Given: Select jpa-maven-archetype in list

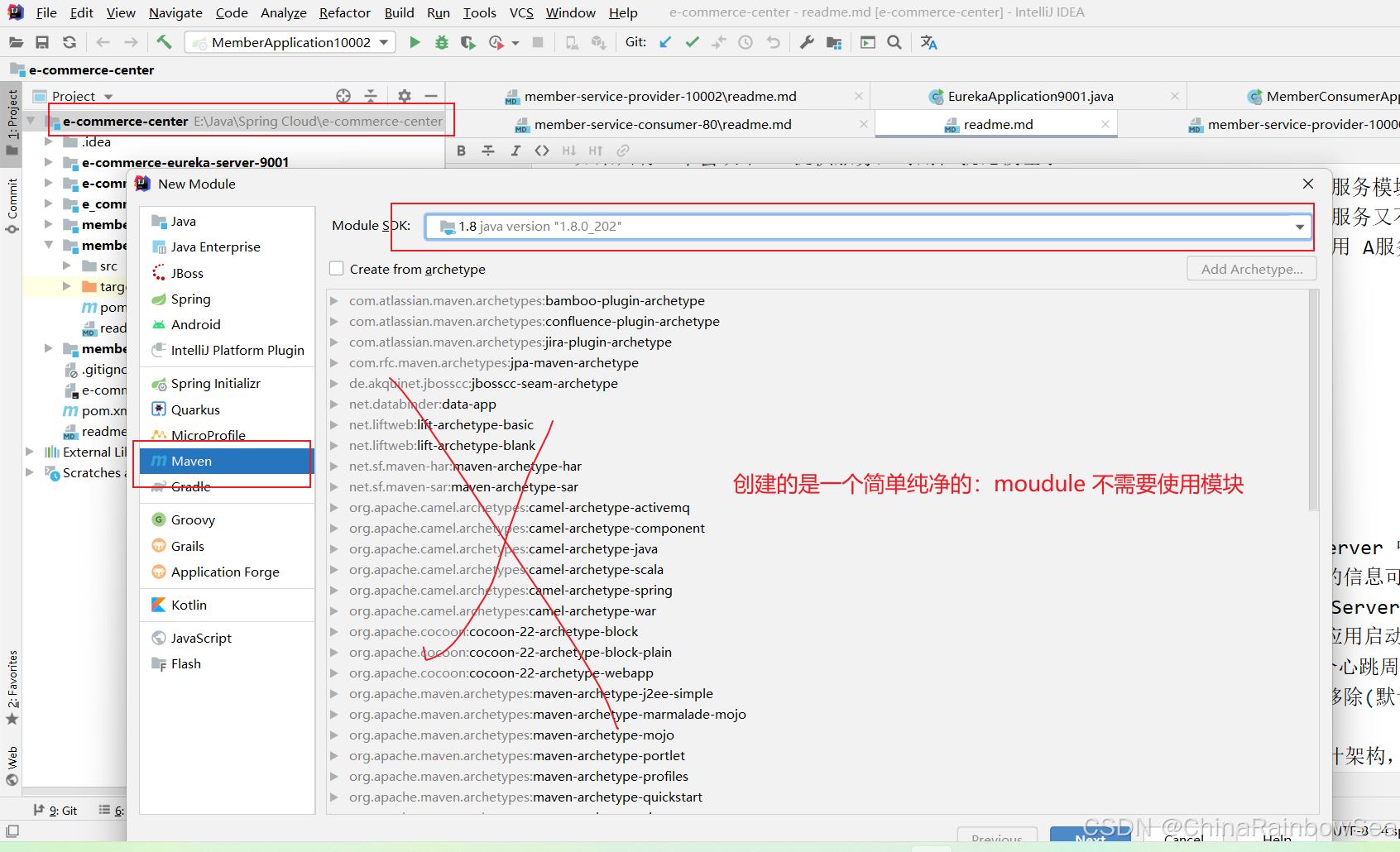Looking at the screenshot, I should click(x=494, y=363).
